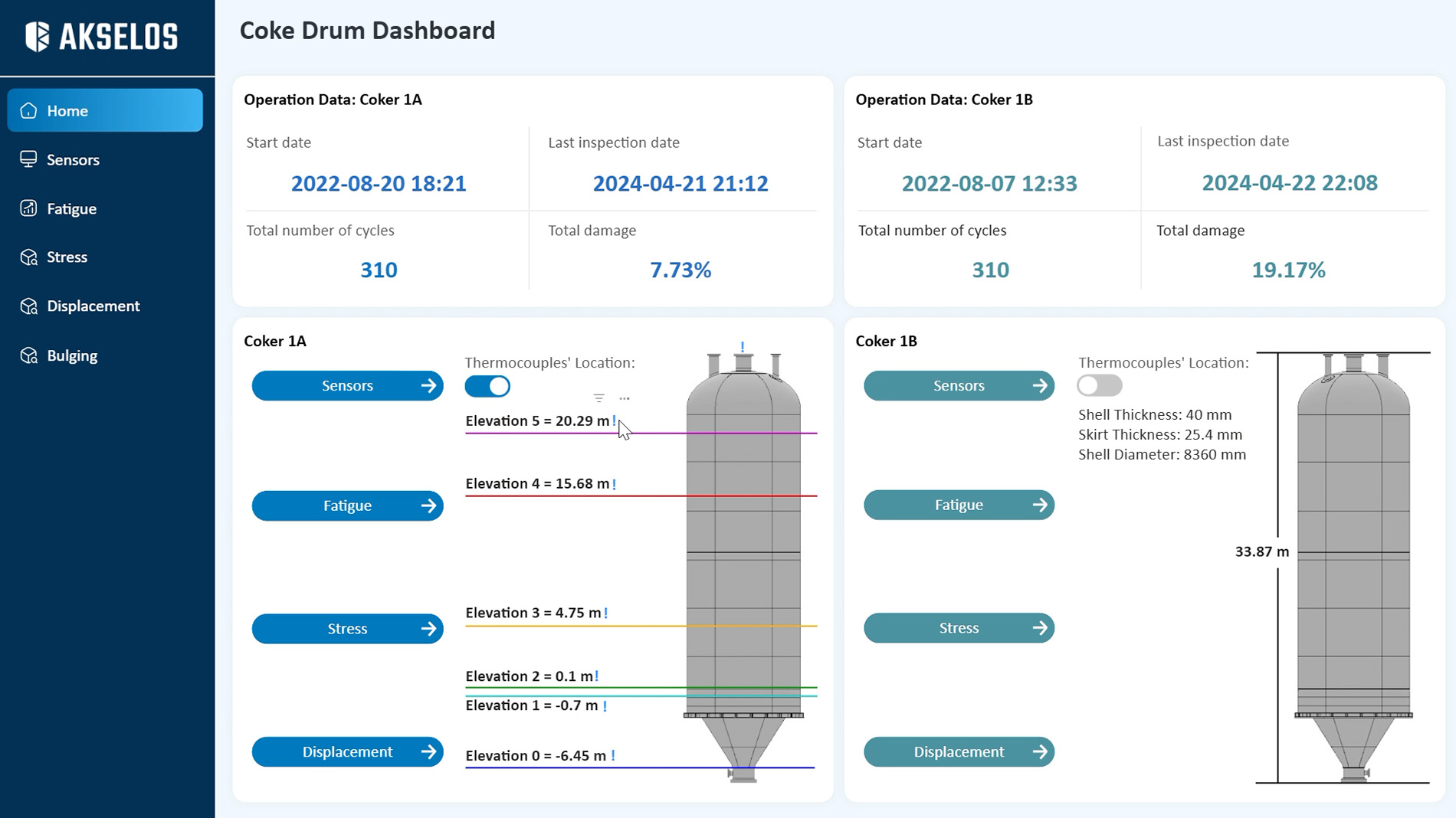Viewport: 1456px width, 818px height.
Task: Click the Stress cube icon in the sidebar
Action: tap(28, 257)
